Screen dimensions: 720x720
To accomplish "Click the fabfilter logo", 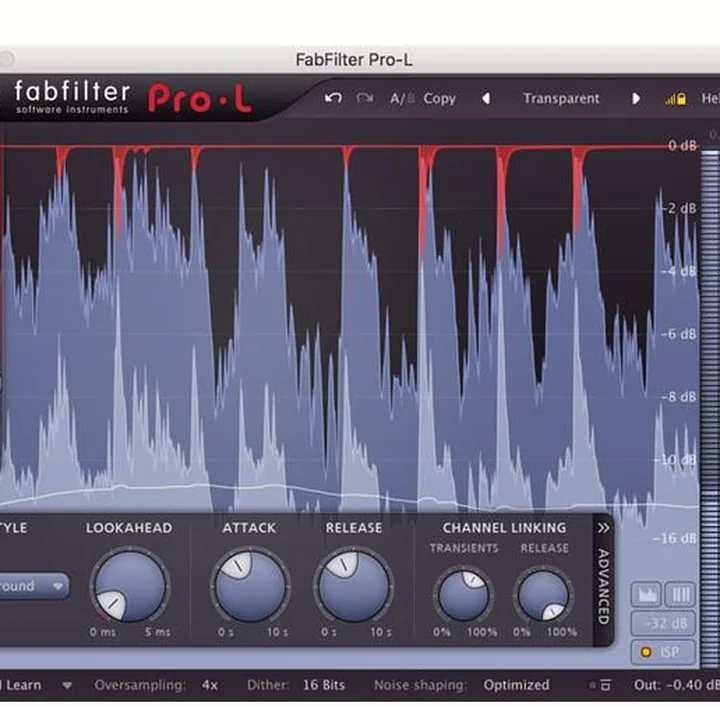I will [x=72, y=97].
